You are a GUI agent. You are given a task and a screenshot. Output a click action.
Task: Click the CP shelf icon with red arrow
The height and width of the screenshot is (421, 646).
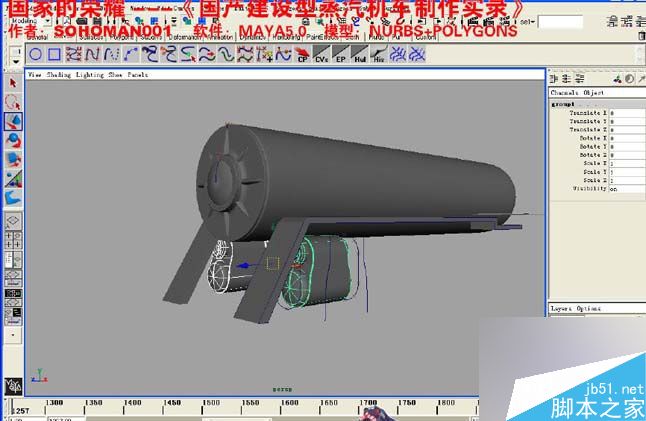click(302, 54)
